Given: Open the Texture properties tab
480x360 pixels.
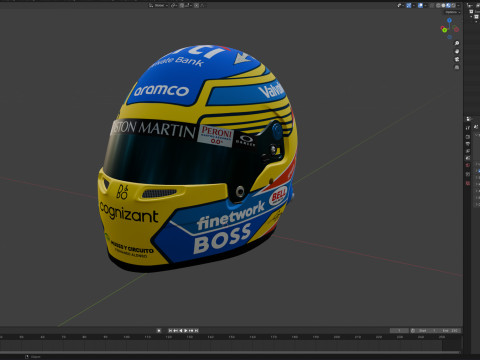Looking at the screenshot, I should point(468,183).
